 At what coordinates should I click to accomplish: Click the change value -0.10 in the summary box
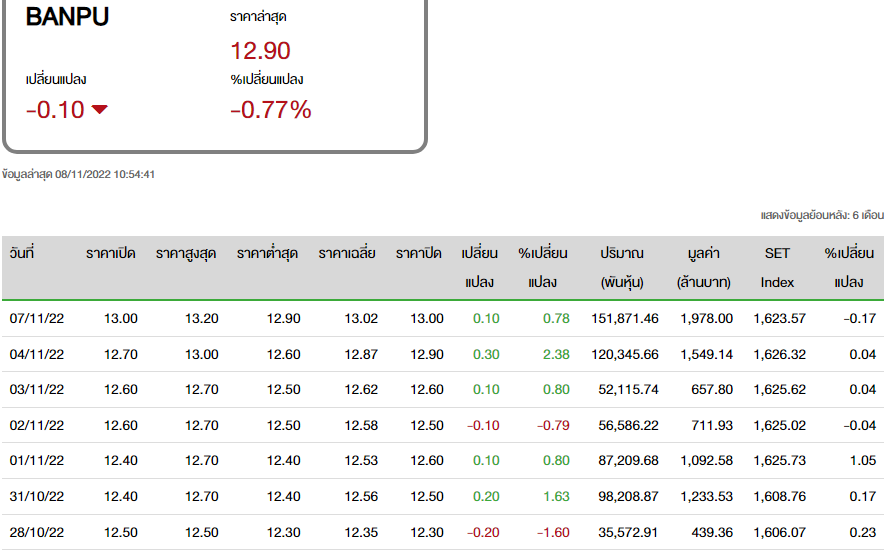pyautogui.click(x=55, y=109)
